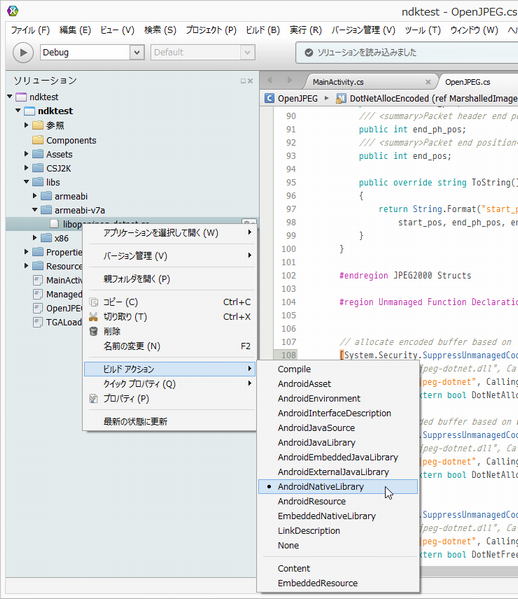Image resolution: width=518 pixels, height=599 pixels.
Task: Collapse the bold ndktest project node
Action: click(18, 110)
